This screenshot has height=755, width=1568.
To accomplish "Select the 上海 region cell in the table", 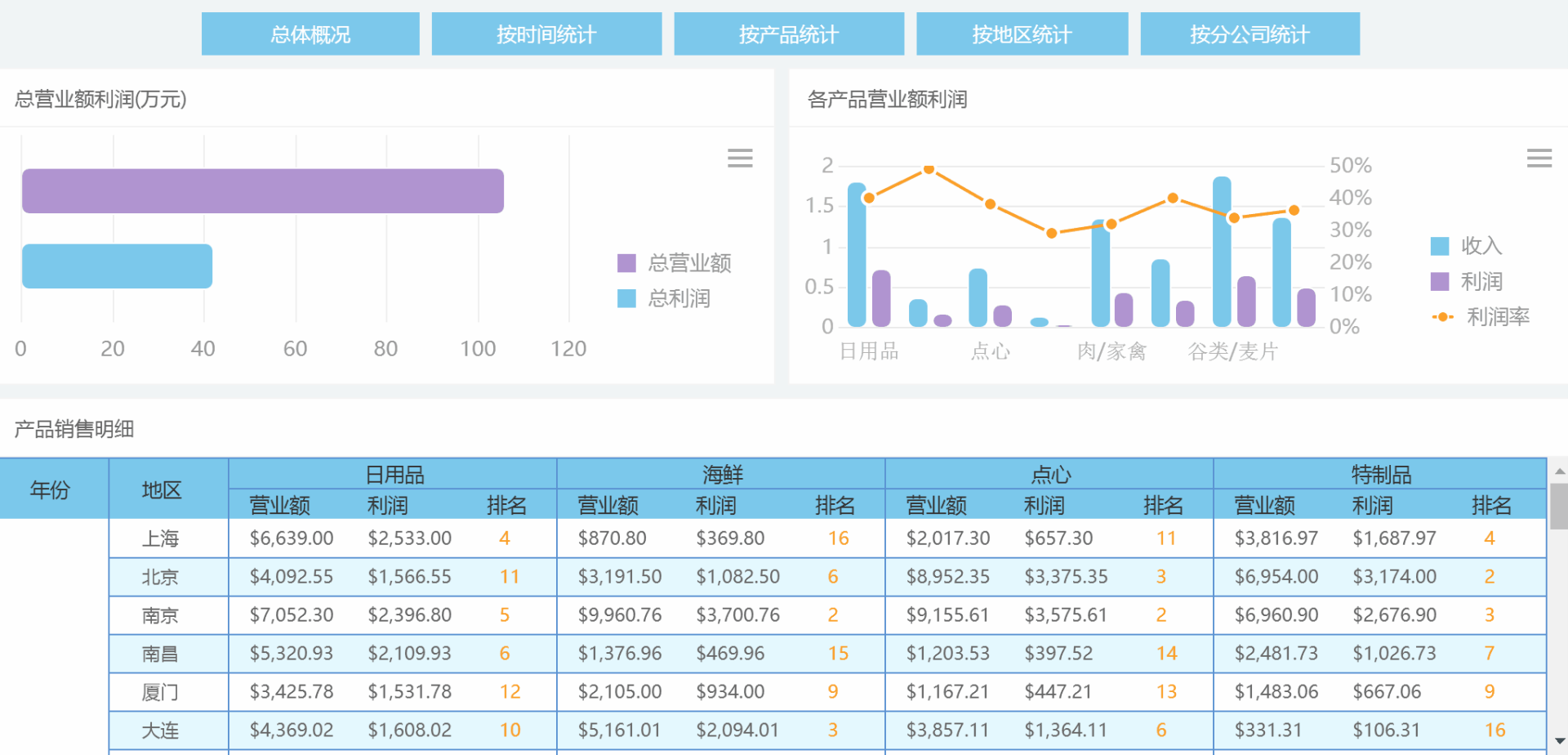I will pos(162,538).
